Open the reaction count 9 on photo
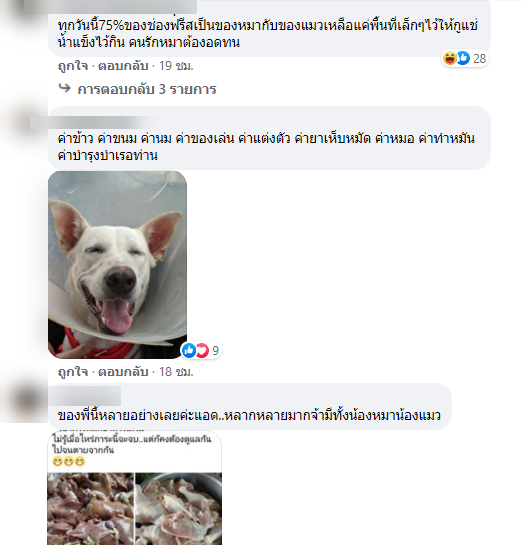Screen dimensions: 523x545 coord(215,351)
